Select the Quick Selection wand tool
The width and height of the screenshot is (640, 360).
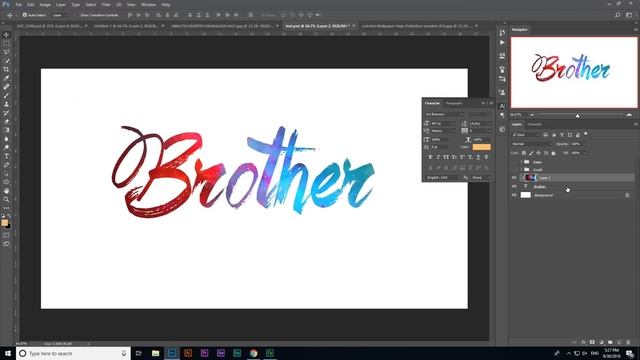(6, 61)
